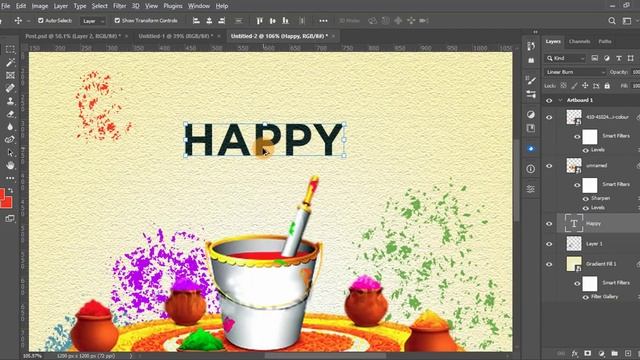Viewport: 640px width, 360px height.
Task: Align horizontal centers icon in options bar
Action: click(x=209, y=20)
